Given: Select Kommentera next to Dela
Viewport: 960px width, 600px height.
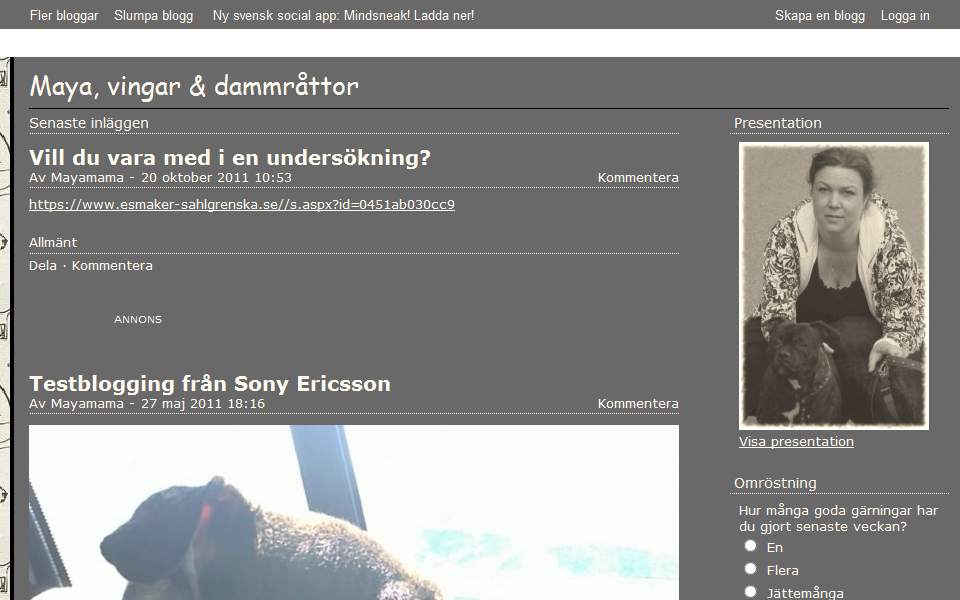Looking at the screenshot, I should pos(112,266).
